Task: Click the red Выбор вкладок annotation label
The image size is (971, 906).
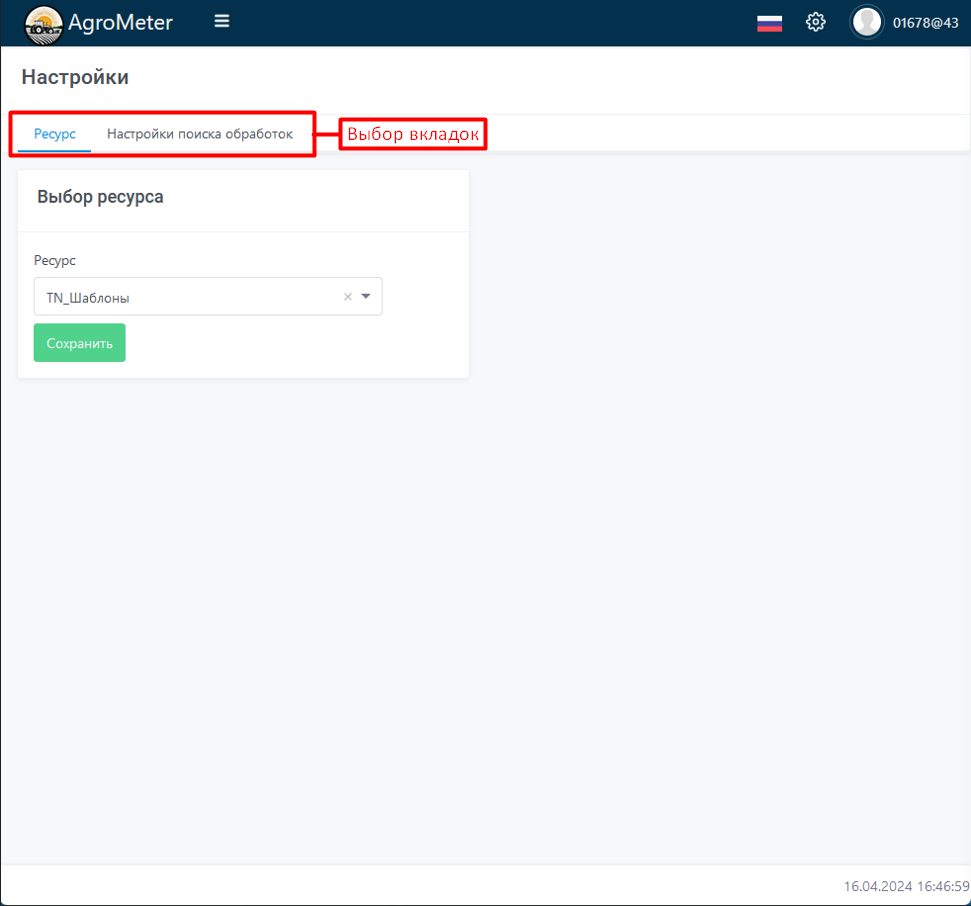Action: click(413, 134)
